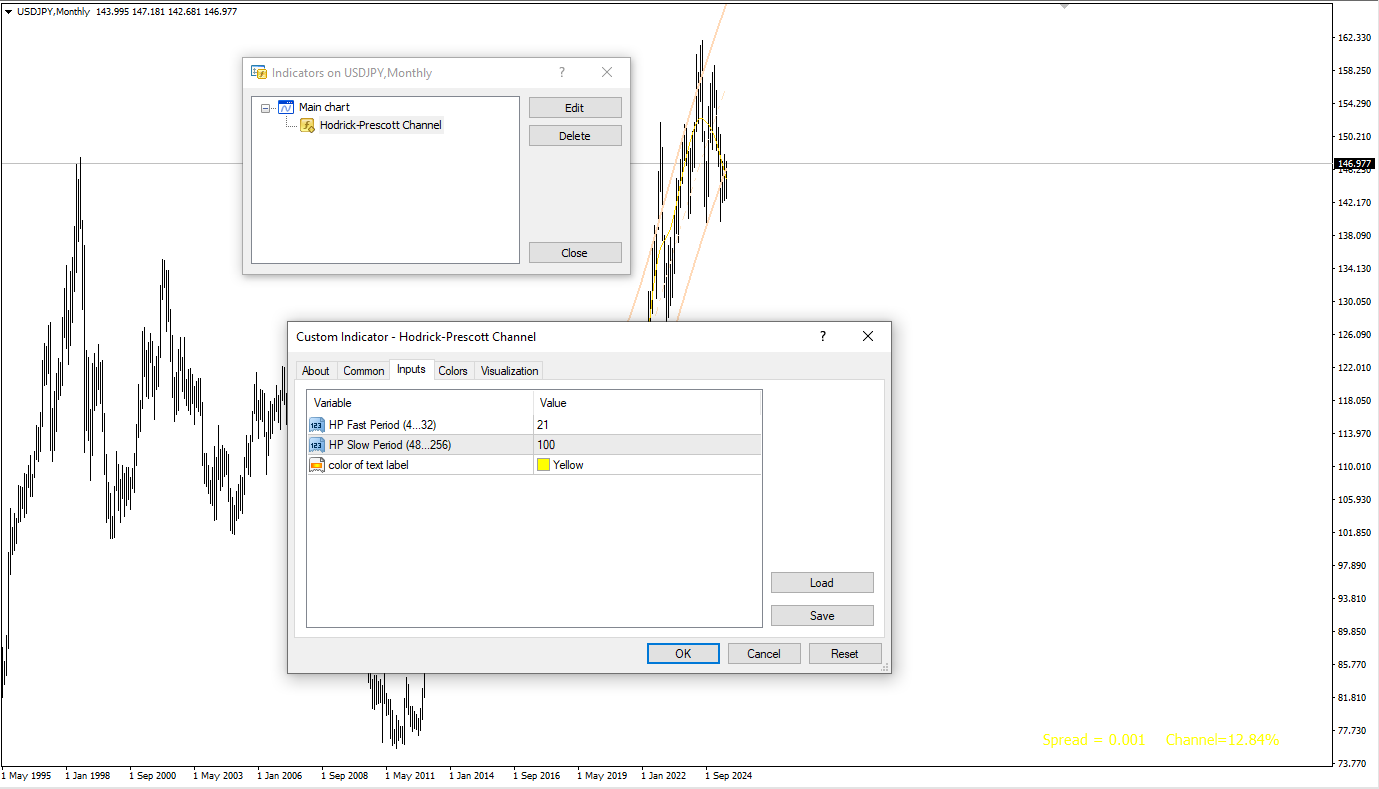Image resolution: width=1379 pixels, height=789 pixels.
Task: Click the Main chart icon in indicators tree
Action: coord(285,107)
